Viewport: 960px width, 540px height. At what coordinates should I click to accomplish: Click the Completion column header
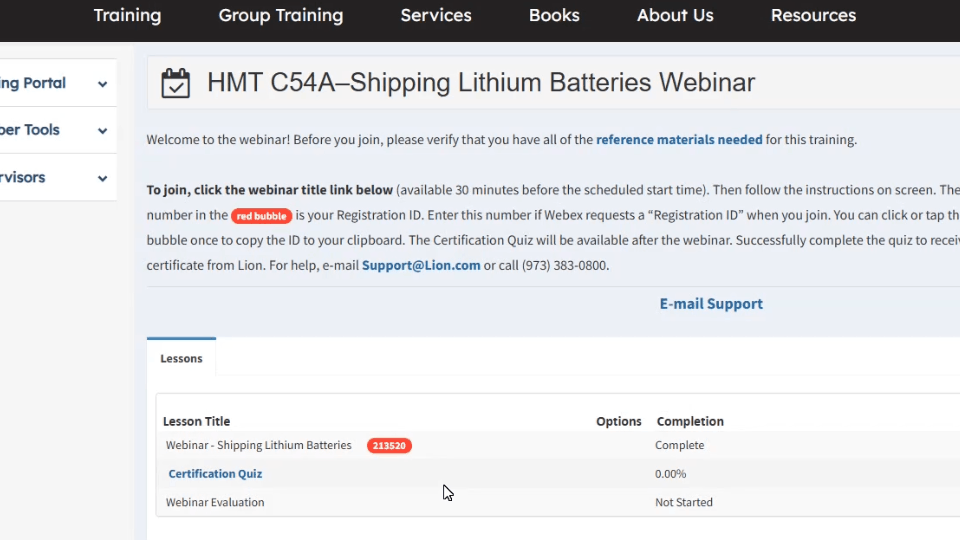pyautogui.click(x=690, y=421)
